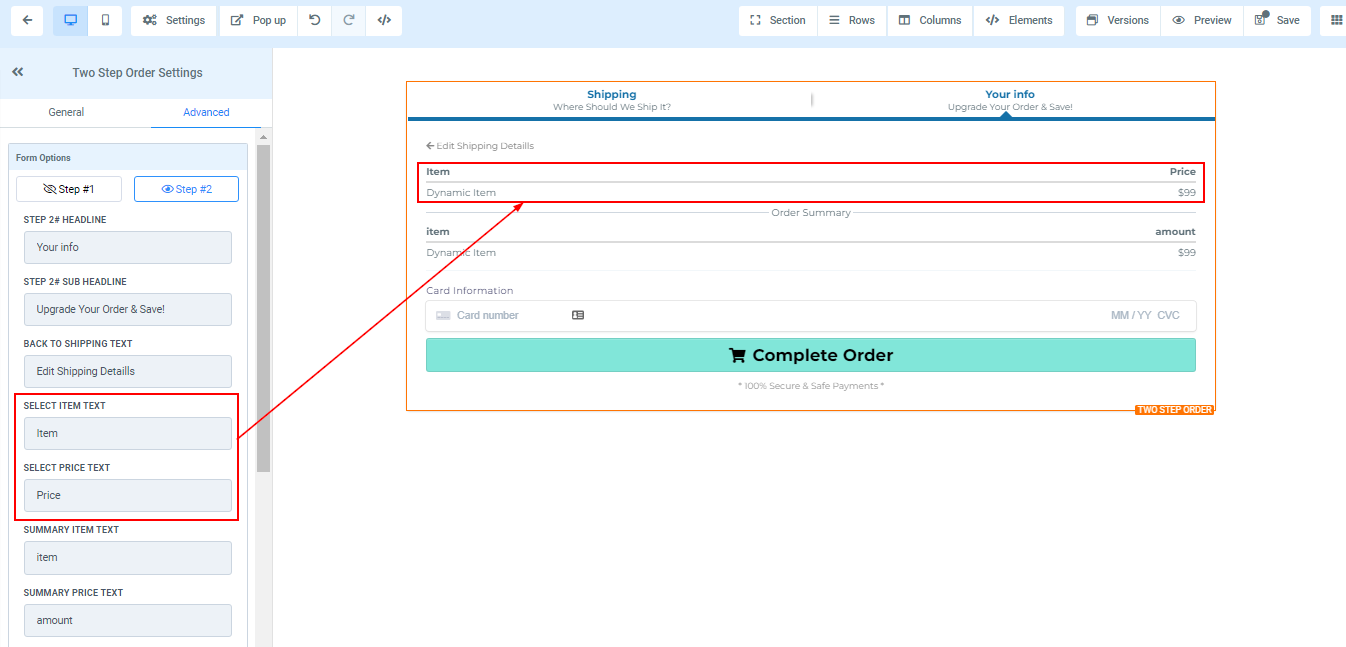
Task: Select the Shipping step tab
Action: (611, 100)
